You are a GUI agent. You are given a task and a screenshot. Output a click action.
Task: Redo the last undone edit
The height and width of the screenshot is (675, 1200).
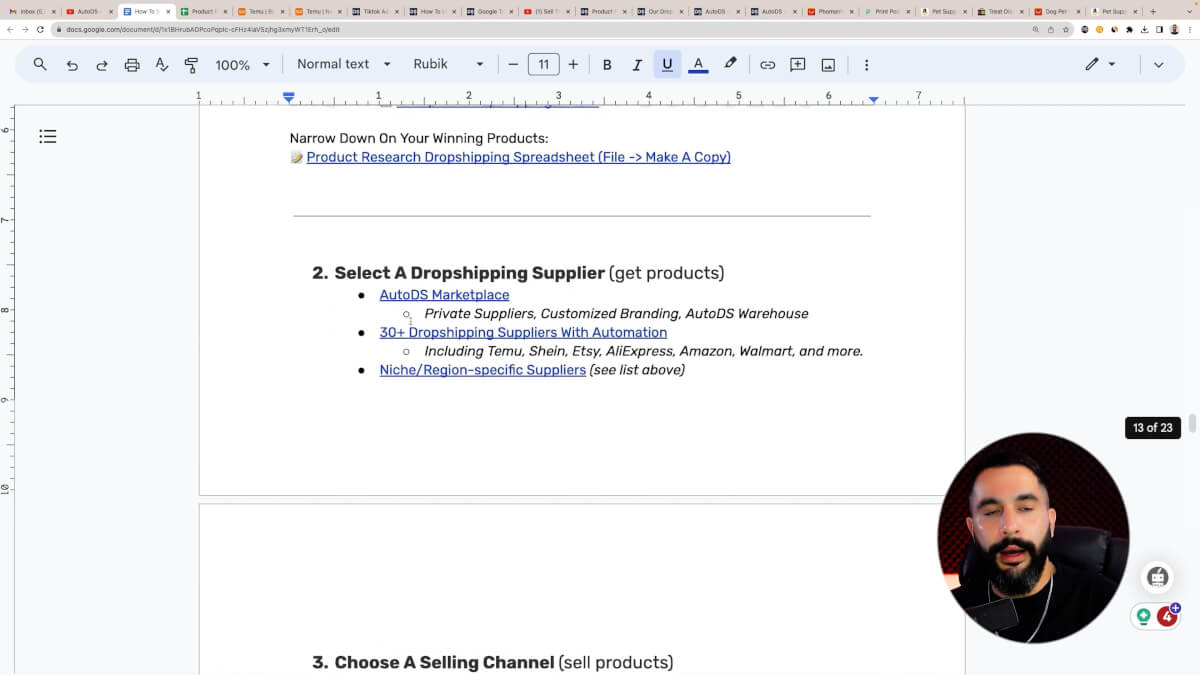click(102, 64)
